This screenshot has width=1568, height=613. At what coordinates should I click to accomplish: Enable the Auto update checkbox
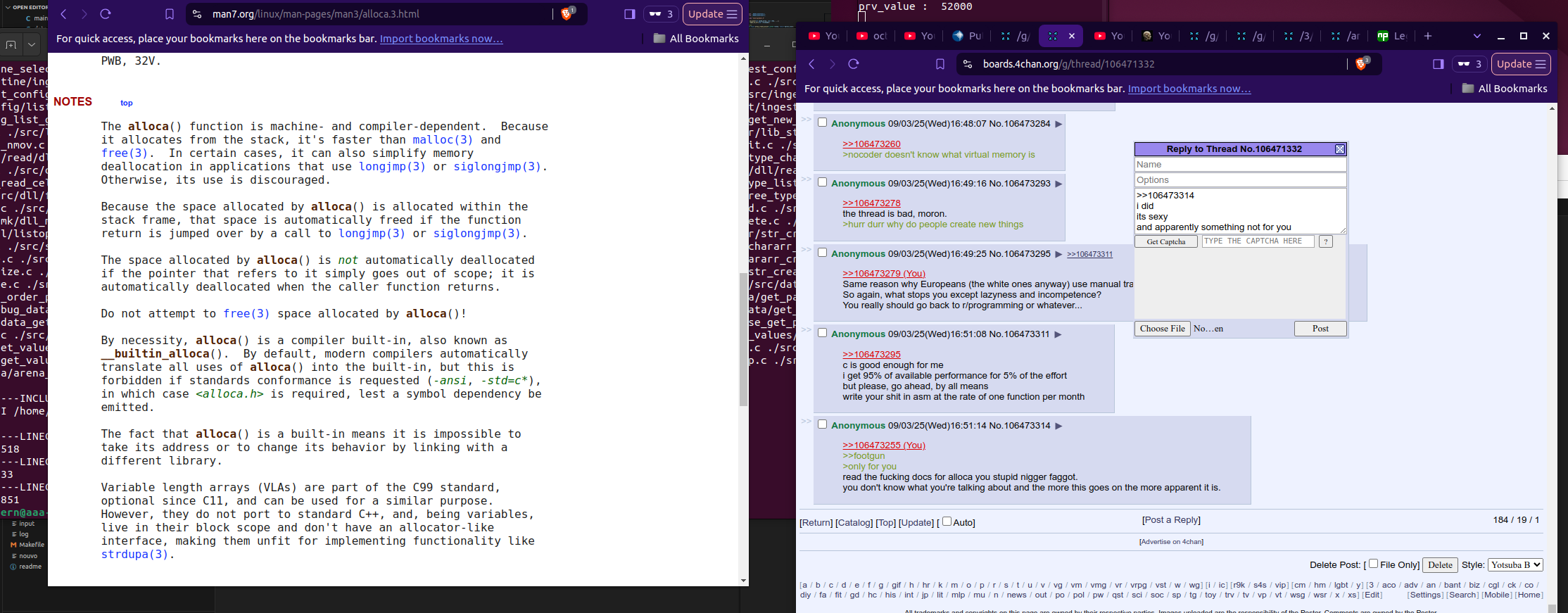click(947, 522)
